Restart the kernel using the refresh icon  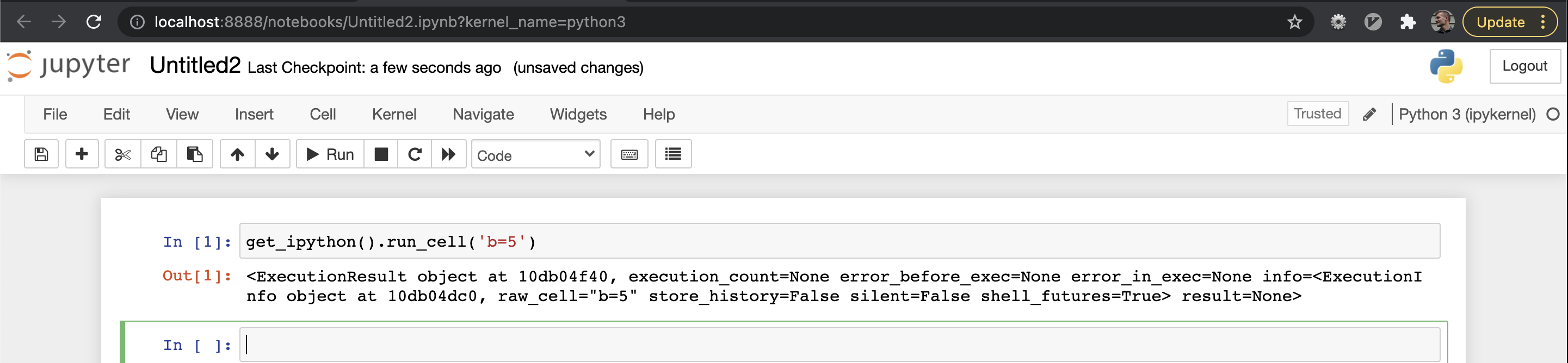(415, 154)
